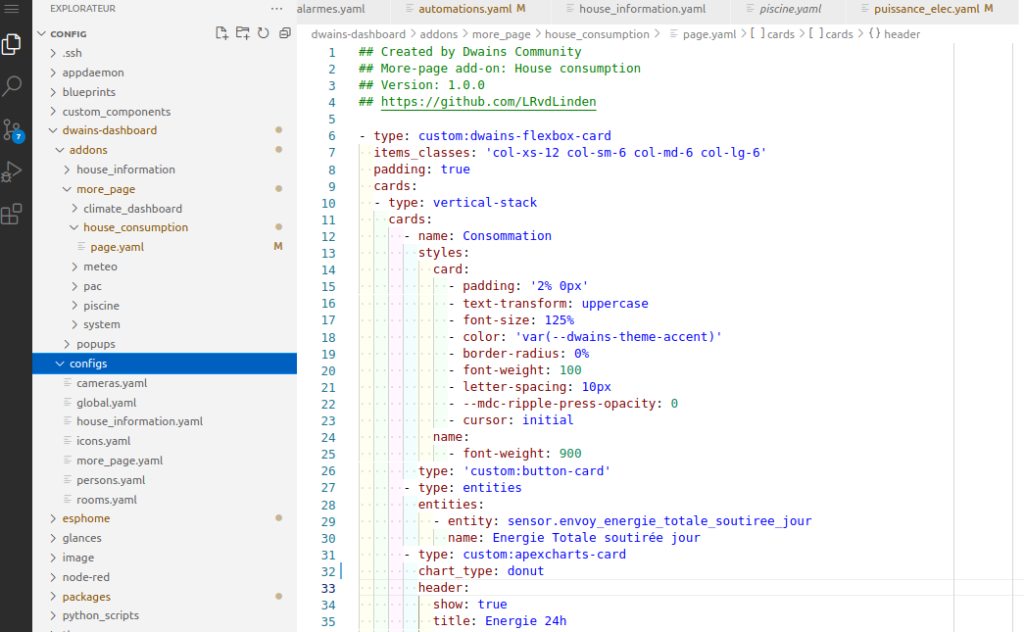Expand the esphome folder
The height and width of the screenshot is (632, 1024).
tap(165, 519)
